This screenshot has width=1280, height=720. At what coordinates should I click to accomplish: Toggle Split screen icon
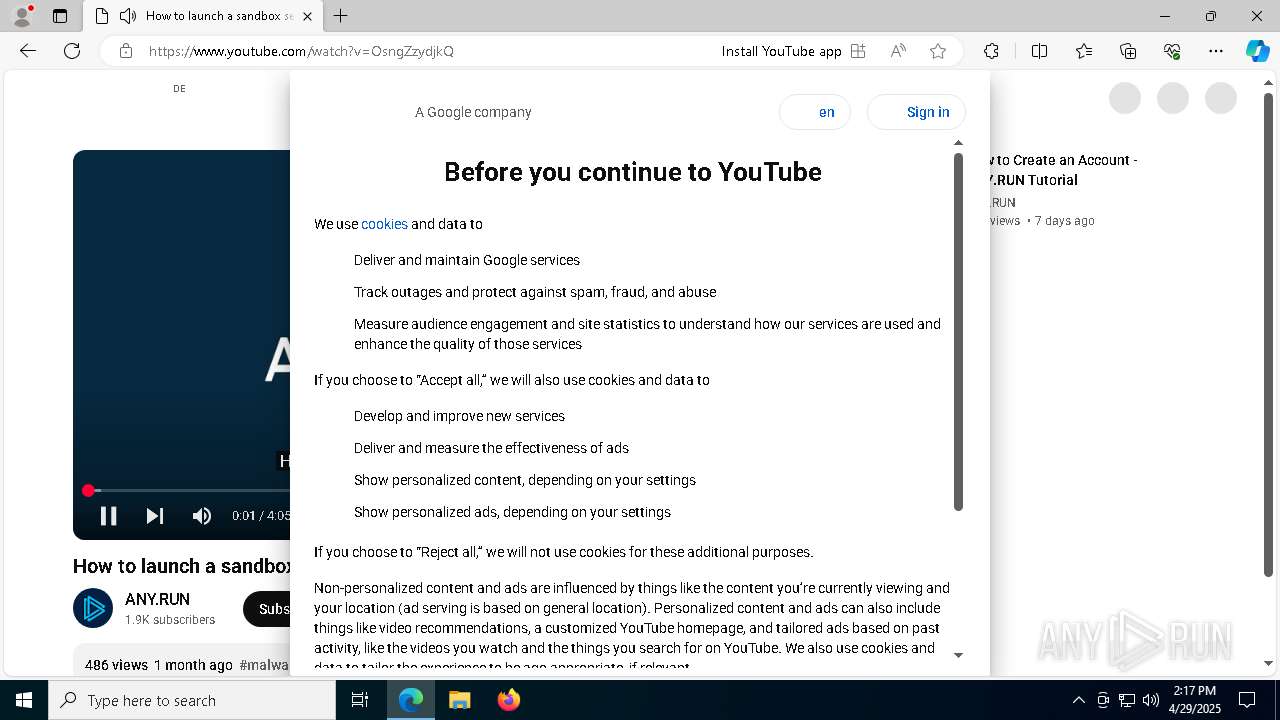point(1039,51)
